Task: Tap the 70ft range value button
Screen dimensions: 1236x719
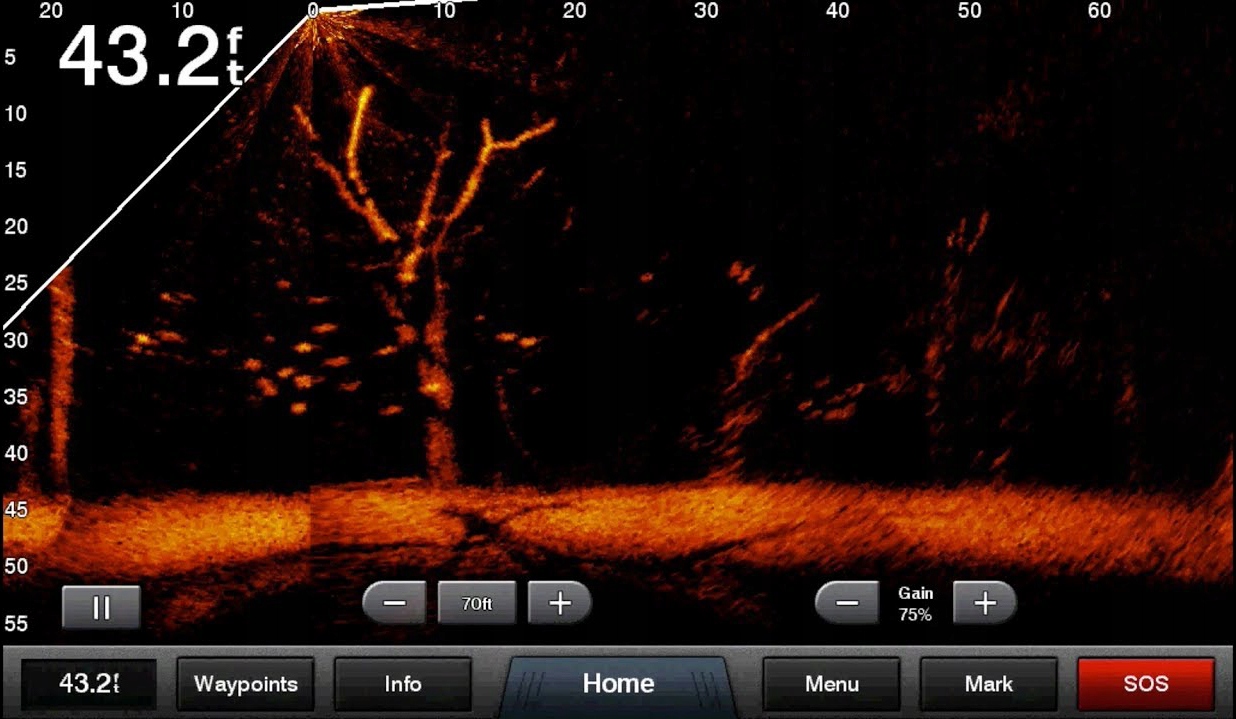Action: point(477,603)
